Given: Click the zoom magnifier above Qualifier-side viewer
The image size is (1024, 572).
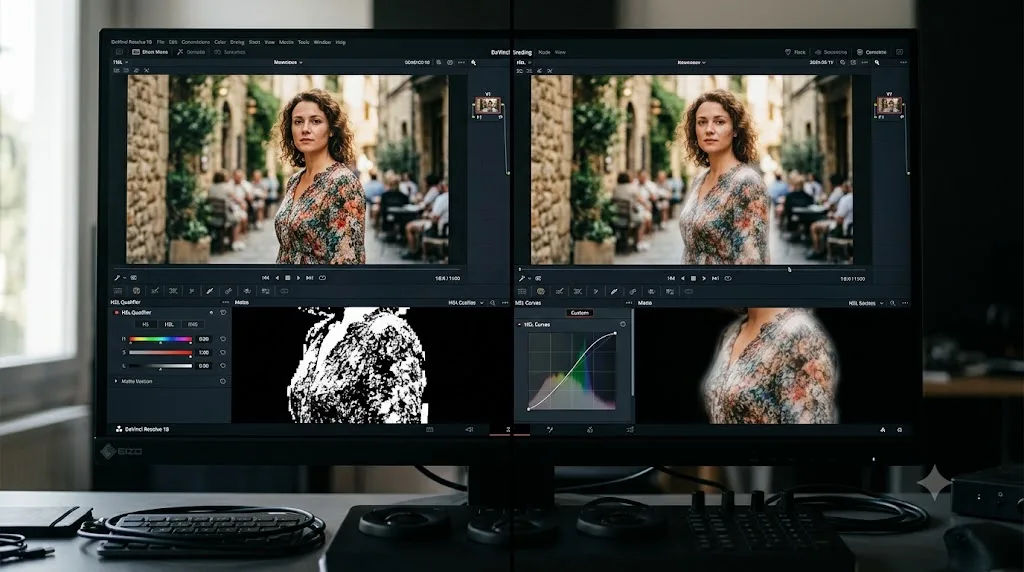Looking at the screenshot, I should click(473, 63).
